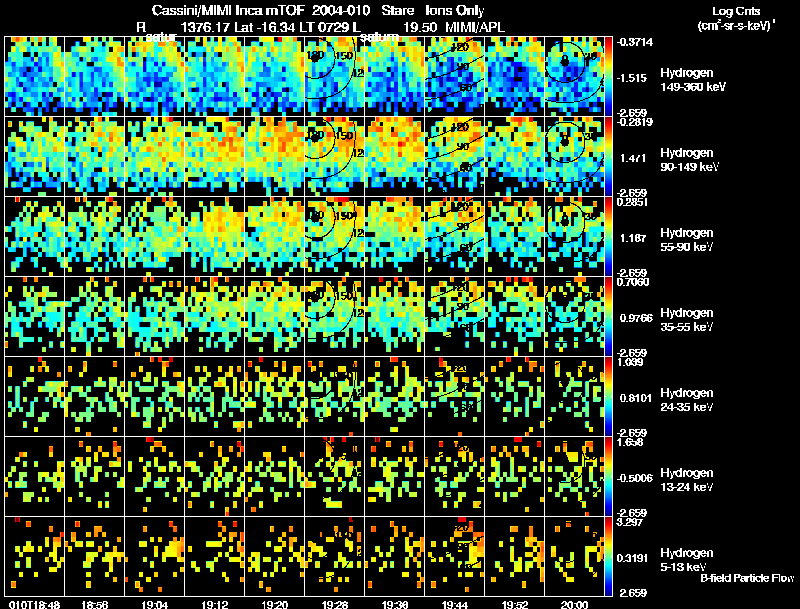Viewport: 800px width, 609px height.
Task: Click the 1.167 color scale value
Action: pyautogui.click(x=633, y=238)
